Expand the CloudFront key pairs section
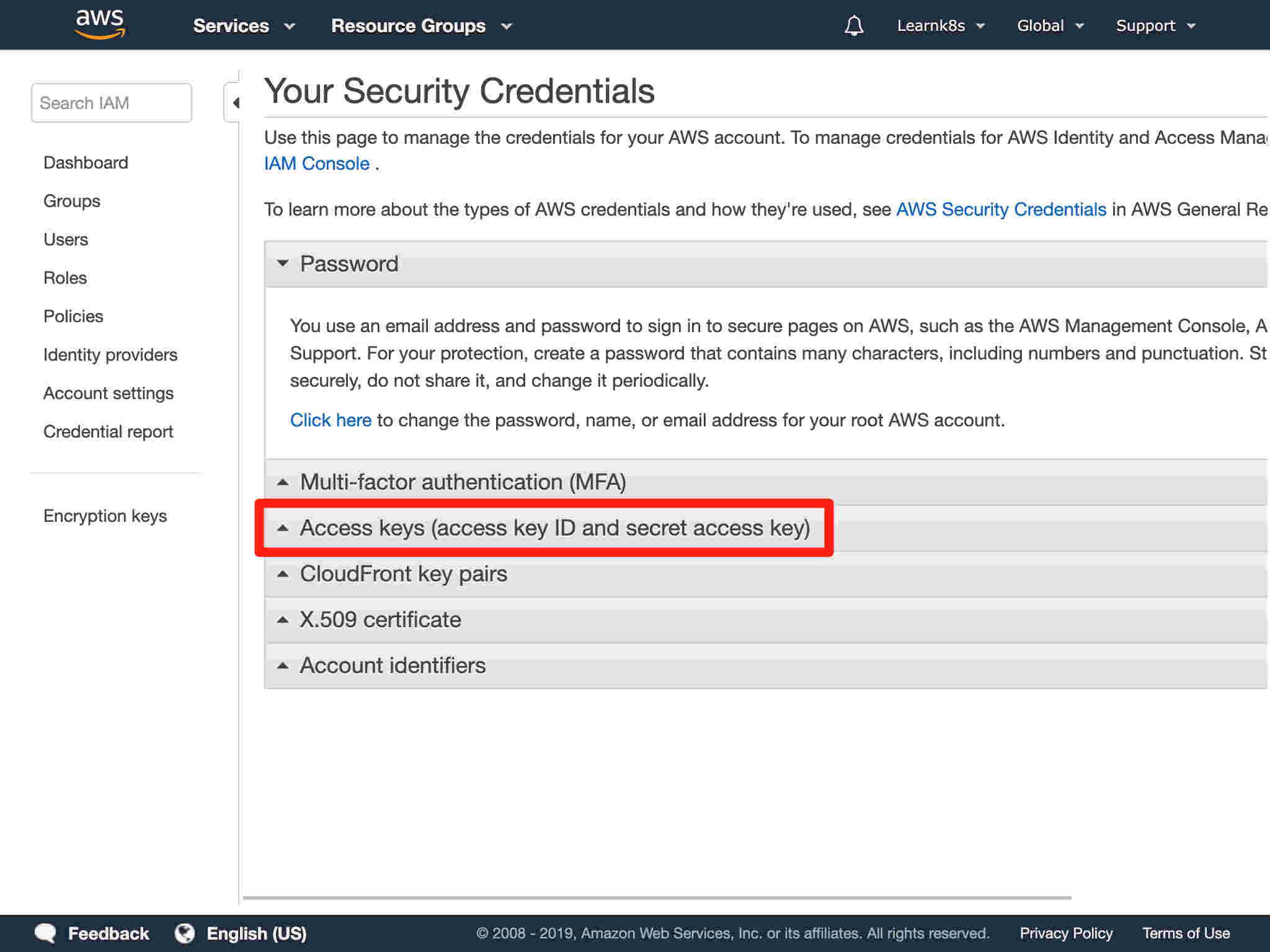This screenshot has width=1270, height=952. click(766, 574)
